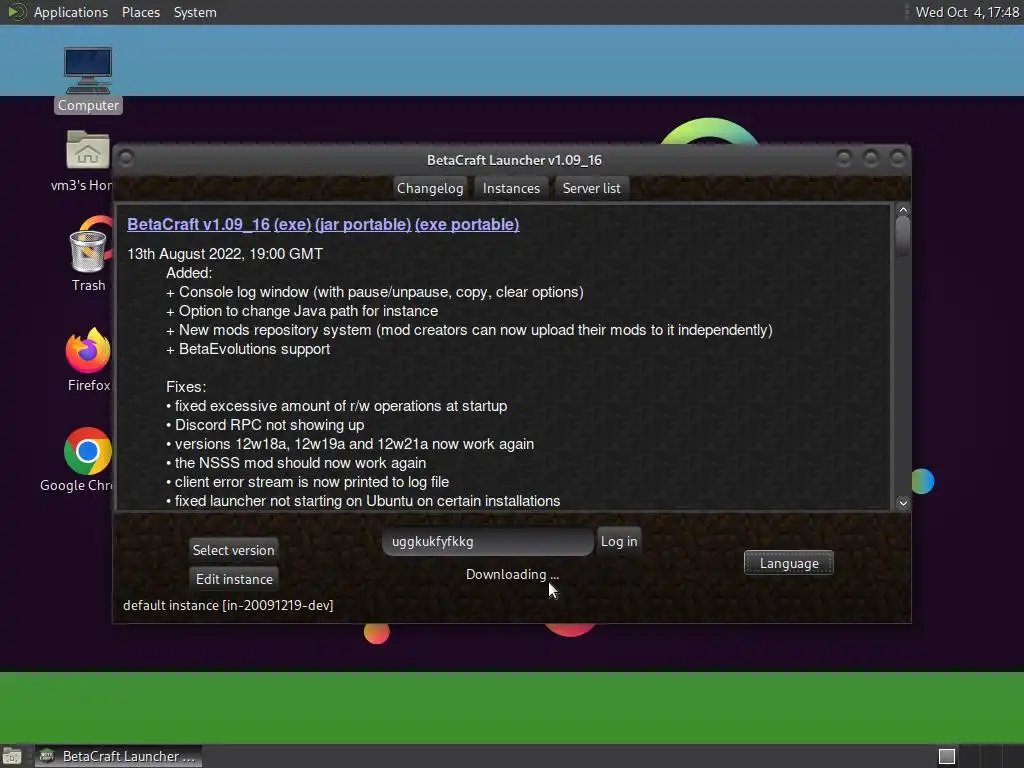Open the Places menu
The height and width of the screenshot is (768, 1024).
pos(140,12)
